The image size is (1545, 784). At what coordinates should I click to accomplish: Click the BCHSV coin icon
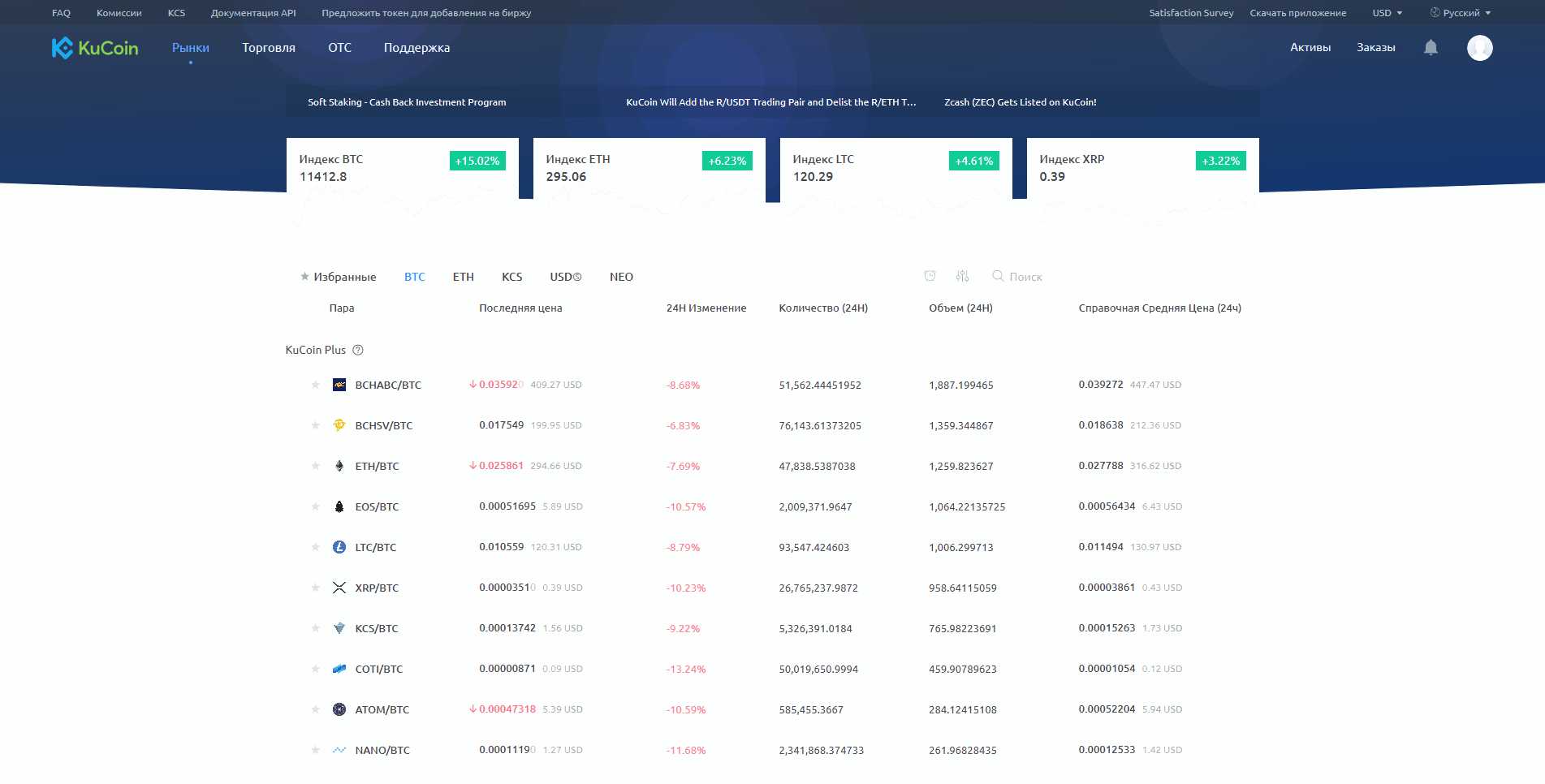(x=339, y=425)
